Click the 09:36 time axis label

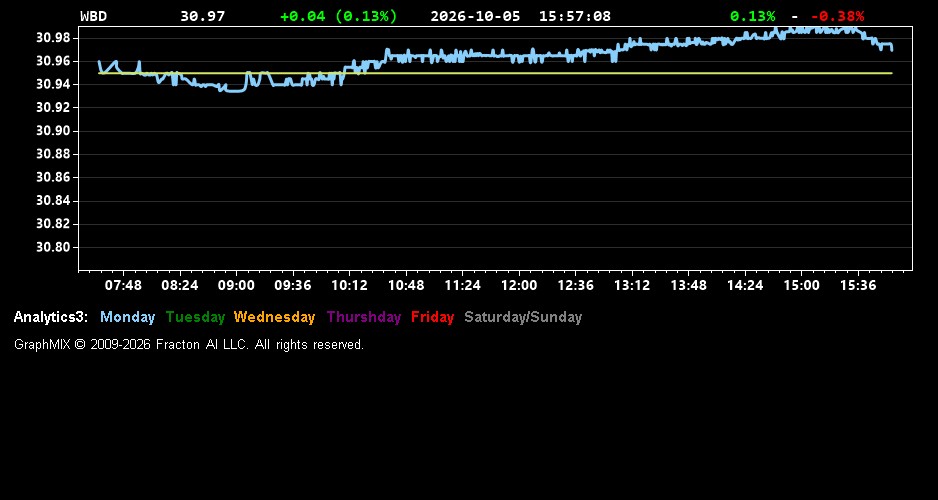pyautogui.click(x=293, y=285)
